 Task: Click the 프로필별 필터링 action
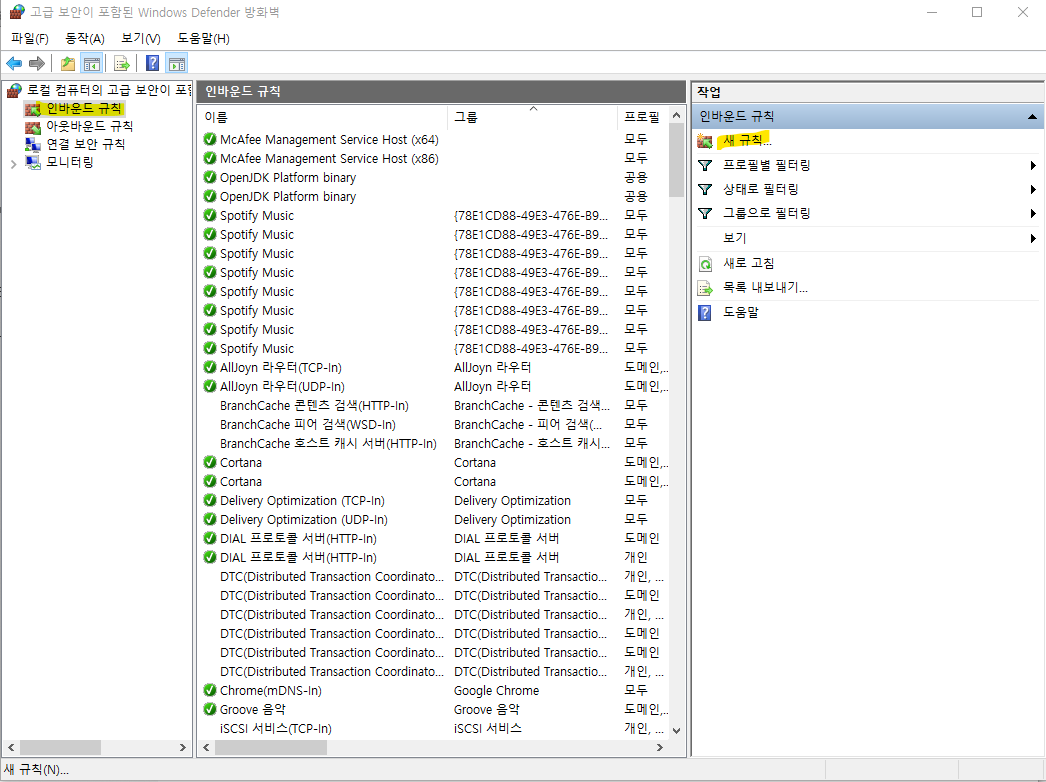coord(766,165)
